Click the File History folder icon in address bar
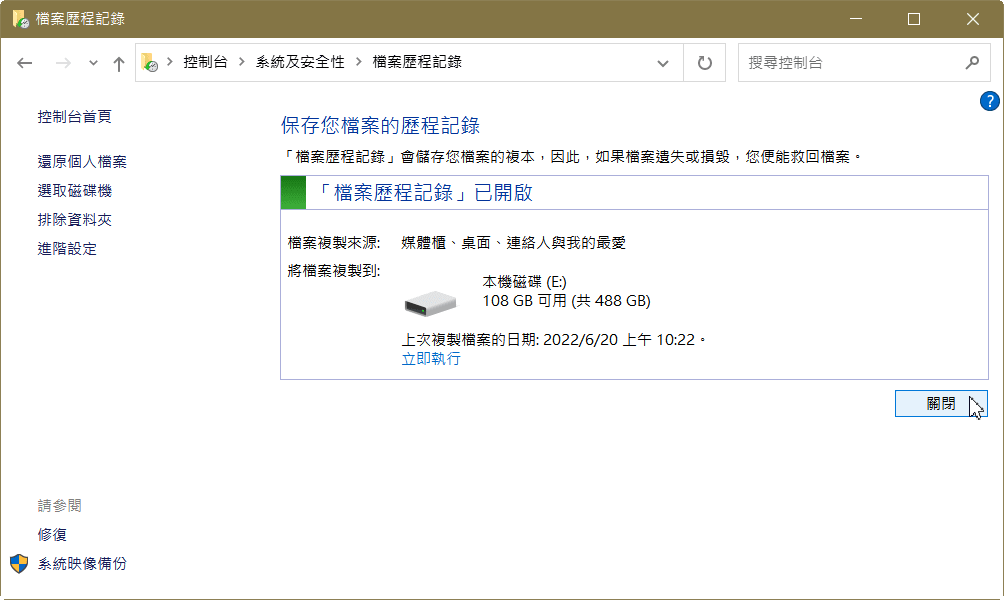The image size is (1004, 600). [x=149, y=62]
